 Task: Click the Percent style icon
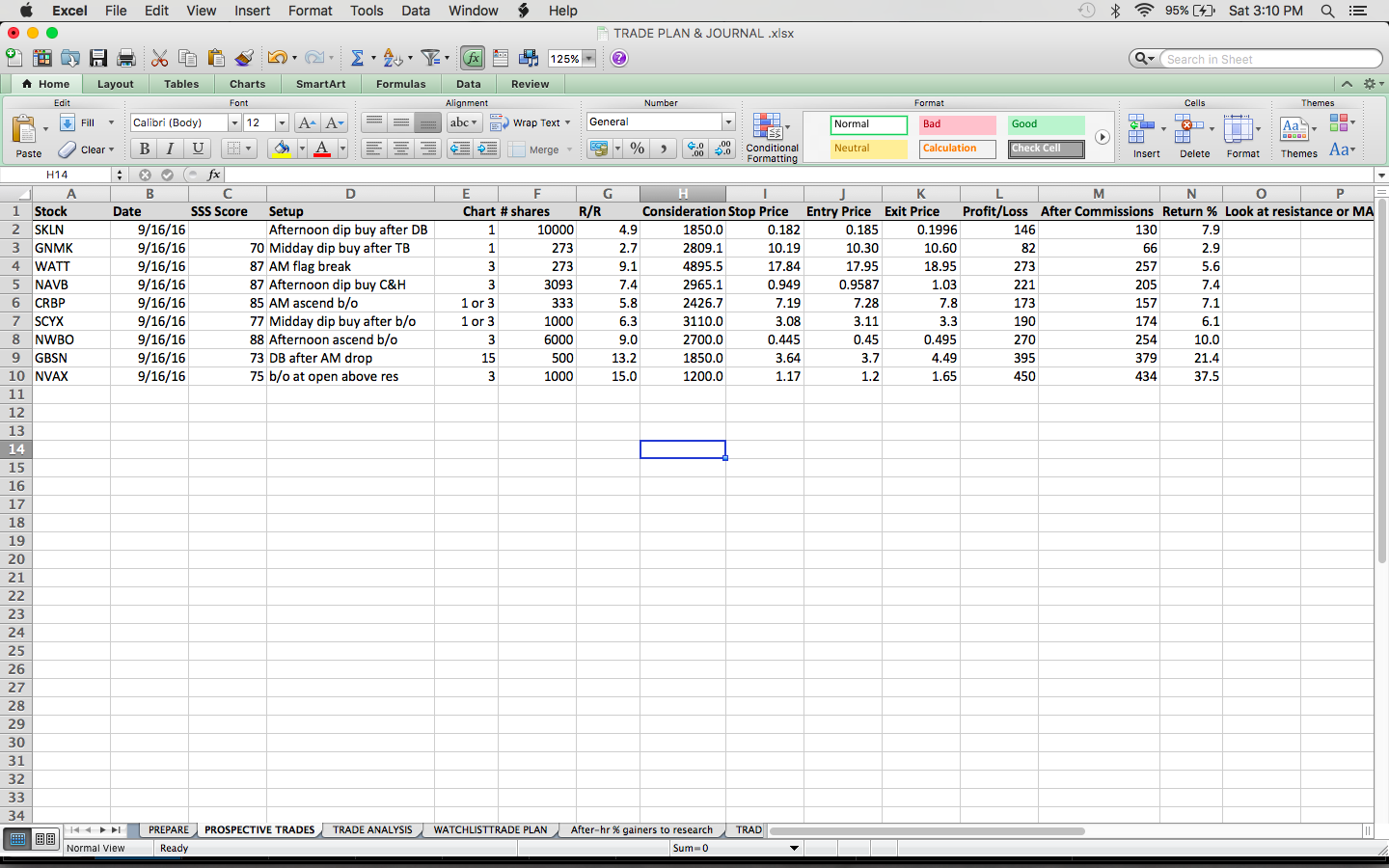637,149
